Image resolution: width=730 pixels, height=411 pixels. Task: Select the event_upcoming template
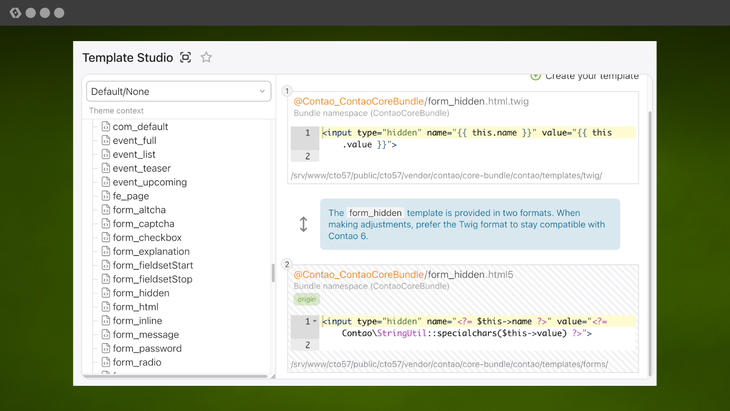(149, 182)
